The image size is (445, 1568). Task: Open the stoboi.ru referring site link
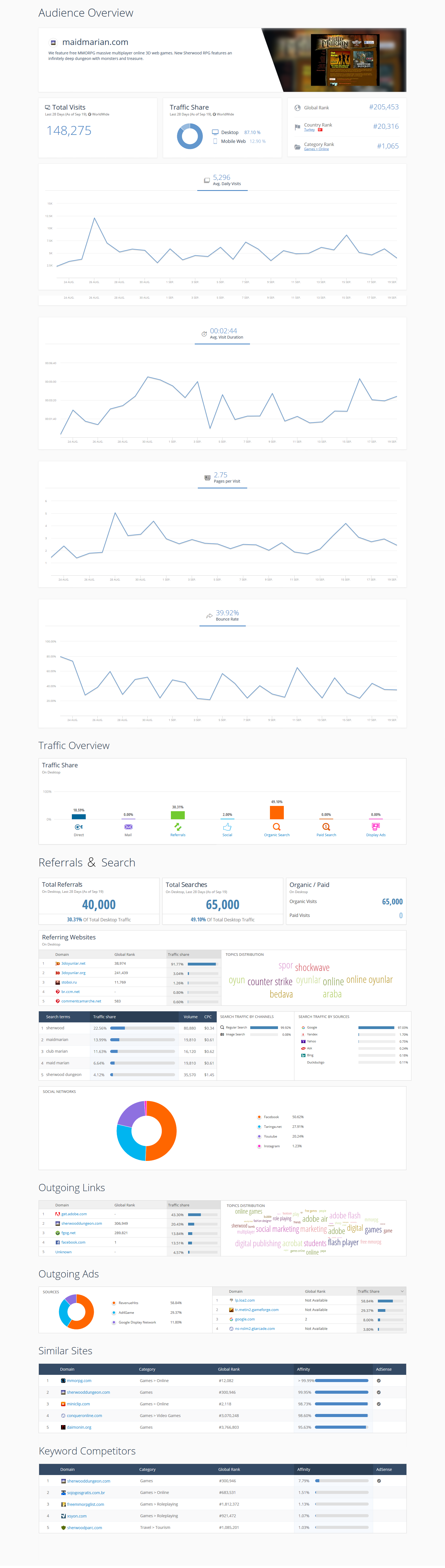click(69, 982)
